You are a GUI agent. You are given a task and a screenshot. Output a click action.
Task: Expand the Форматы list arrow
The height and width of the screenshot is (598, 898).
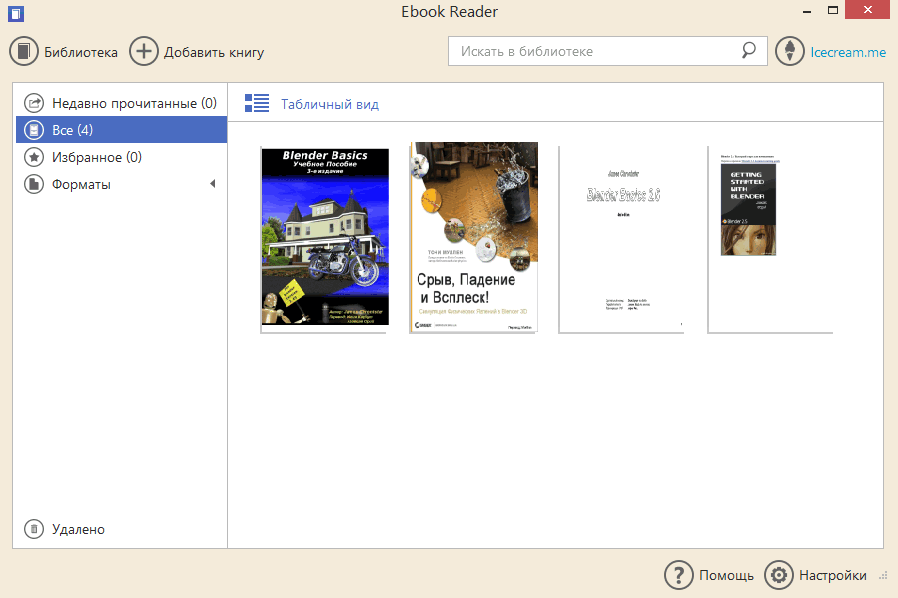212,184
